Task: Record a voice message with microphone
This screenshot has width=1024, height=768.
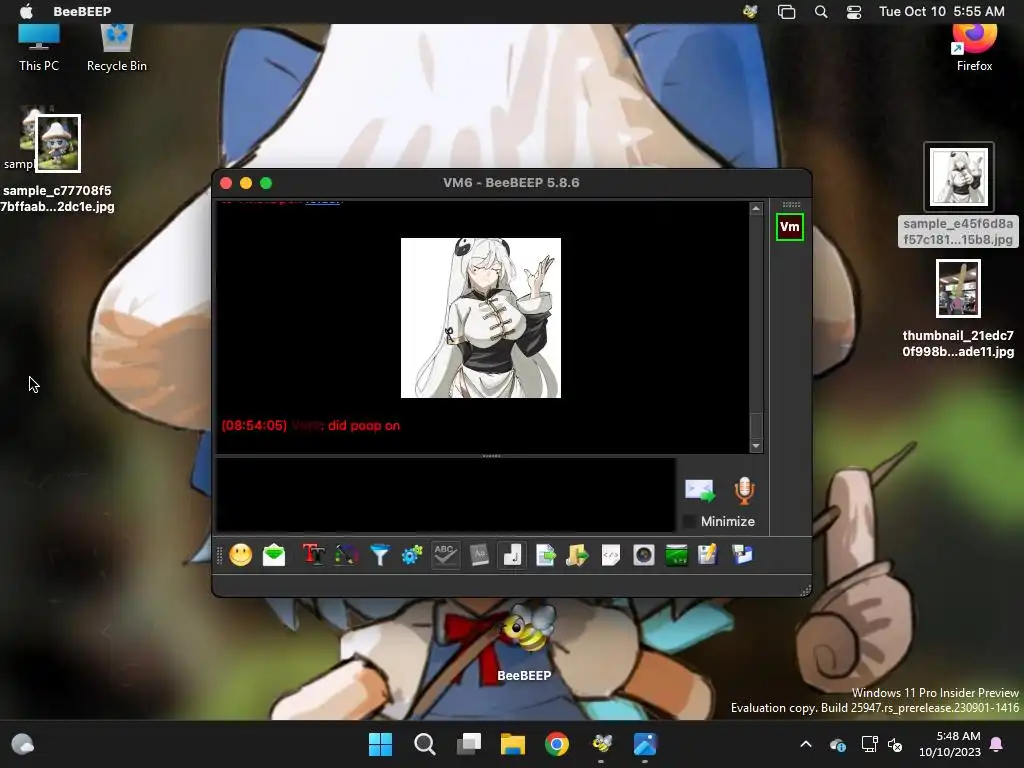Action: click(x=744, y=491)
